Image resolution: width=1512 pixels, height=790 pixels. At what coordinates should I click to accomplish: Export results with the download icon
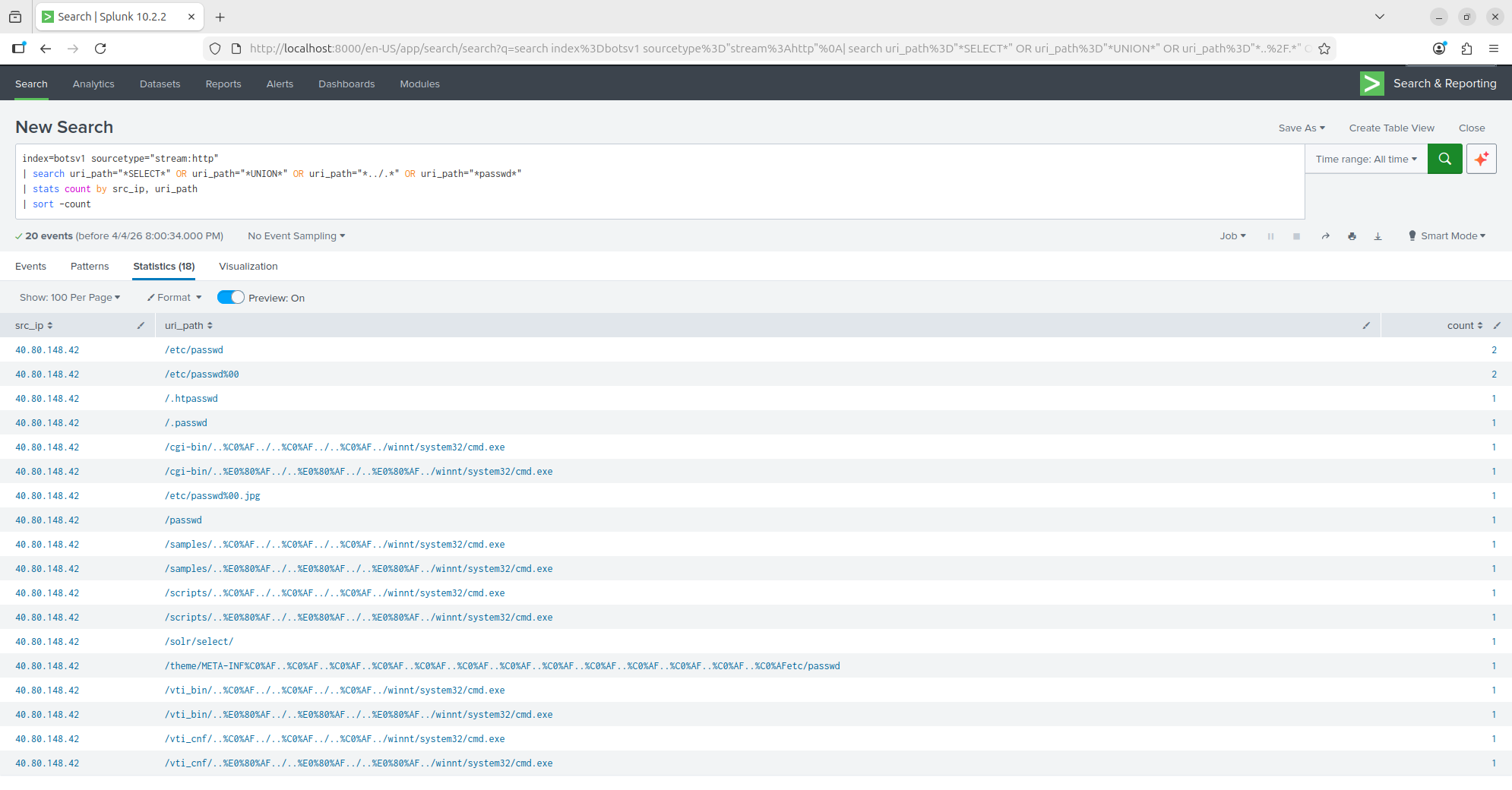click(1378, 236)
